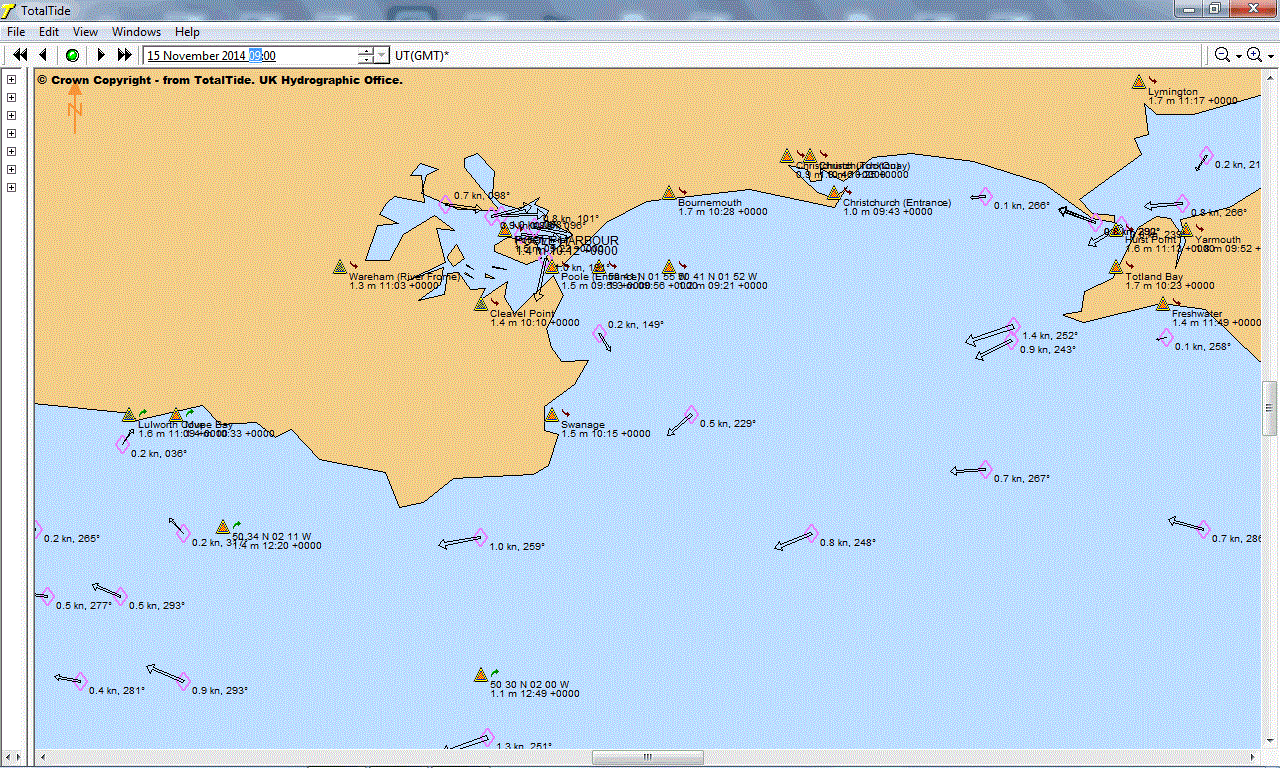
Task: Open the Windows menu
Action: click(x=136, y=32)
